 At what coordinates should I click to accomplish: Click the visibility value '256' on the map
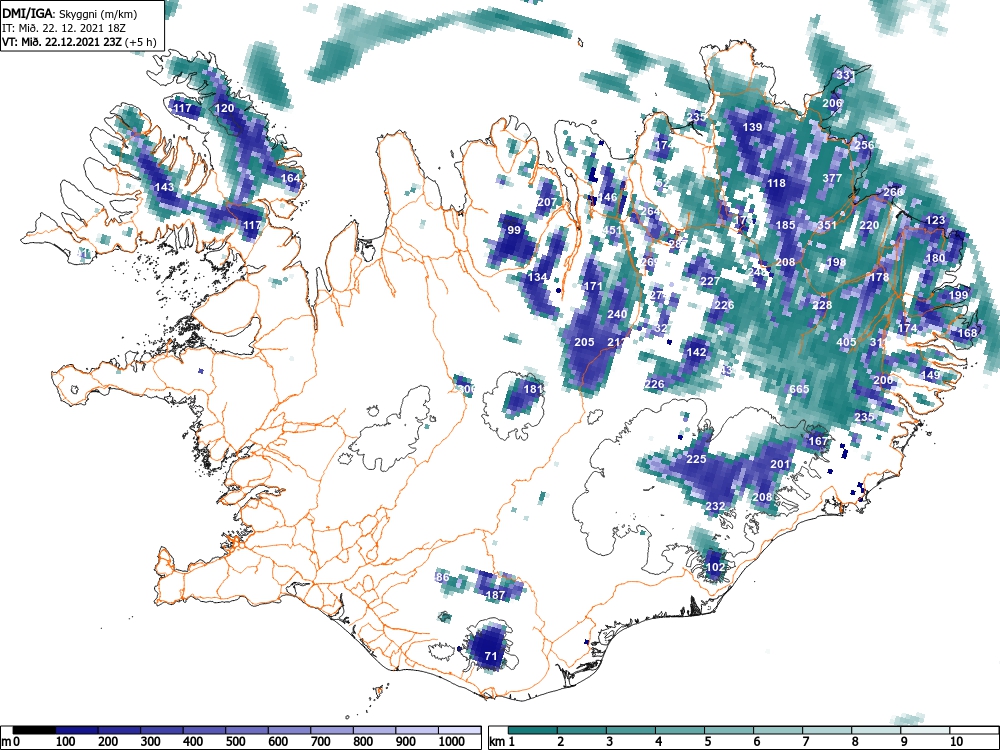[x=864, y=145]
